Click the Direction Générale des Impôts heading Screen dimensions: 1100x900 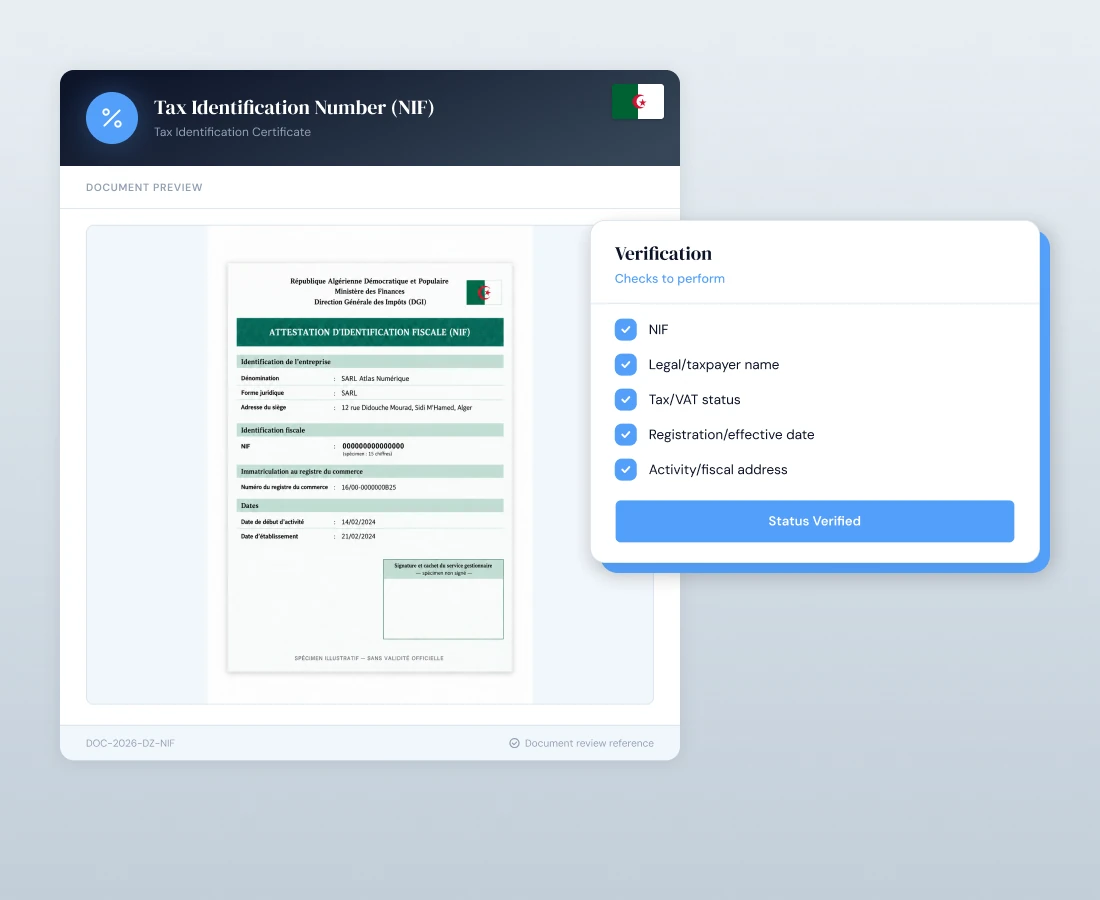point(370,302)
